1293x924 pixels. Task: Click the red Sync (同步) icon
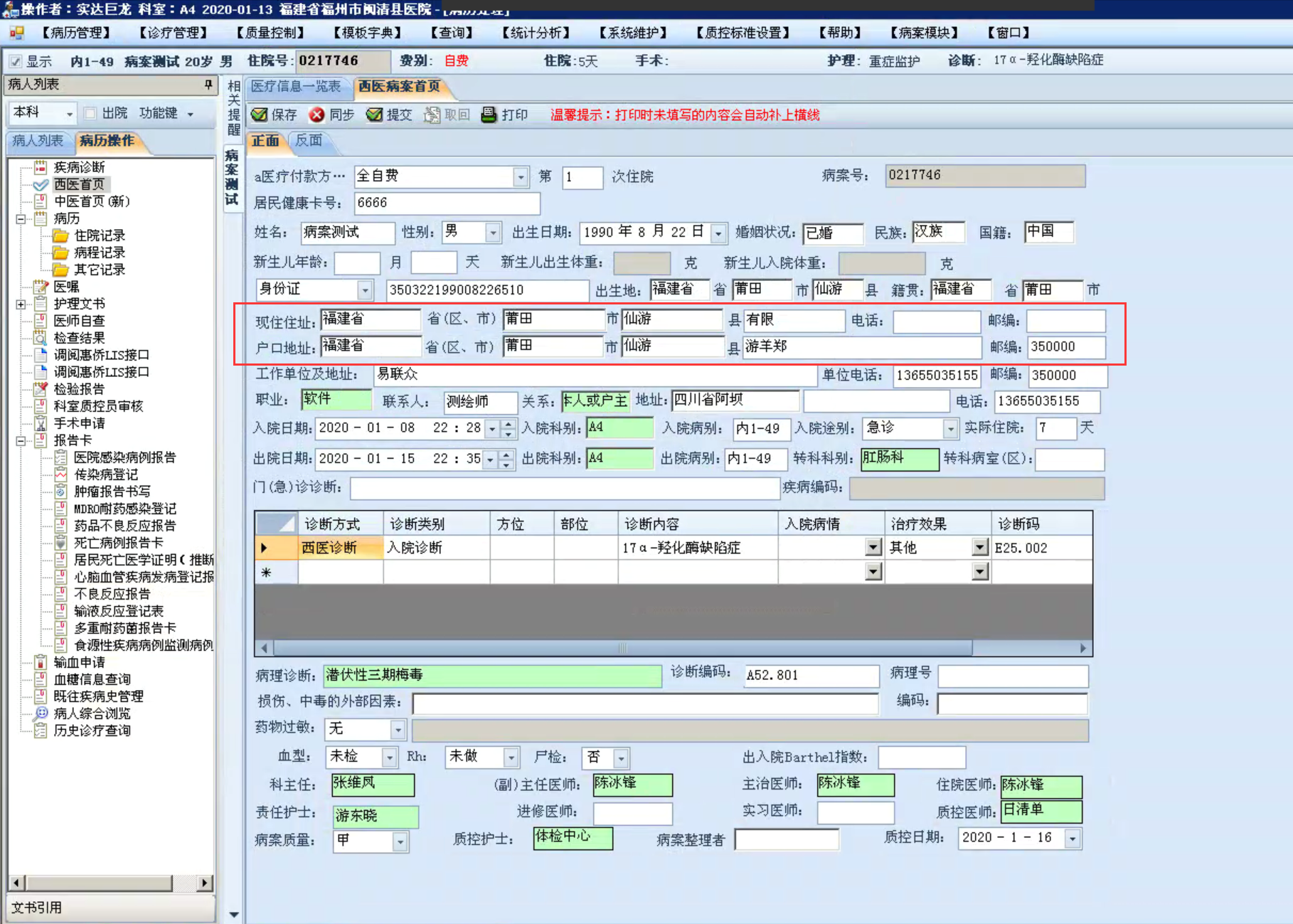click(x=317, y=115)
